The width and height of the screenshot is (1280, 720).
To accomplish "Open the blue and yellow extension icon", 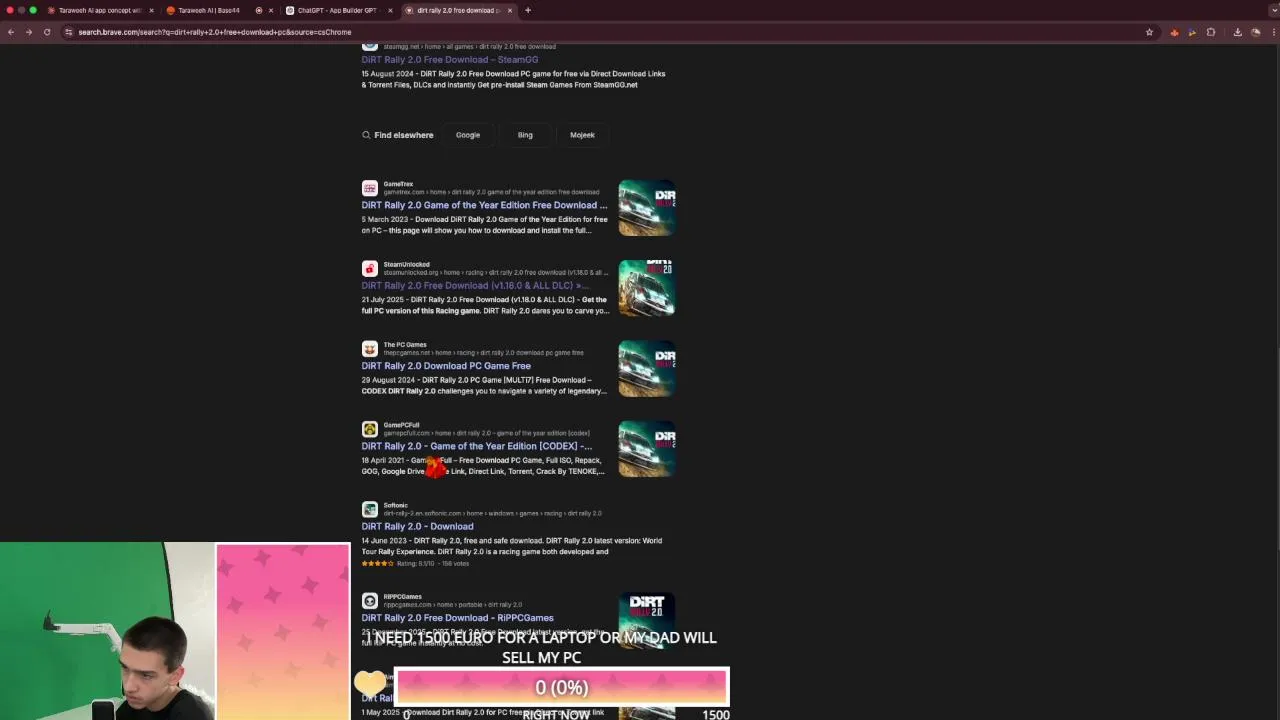I will tap(1192, 32).
